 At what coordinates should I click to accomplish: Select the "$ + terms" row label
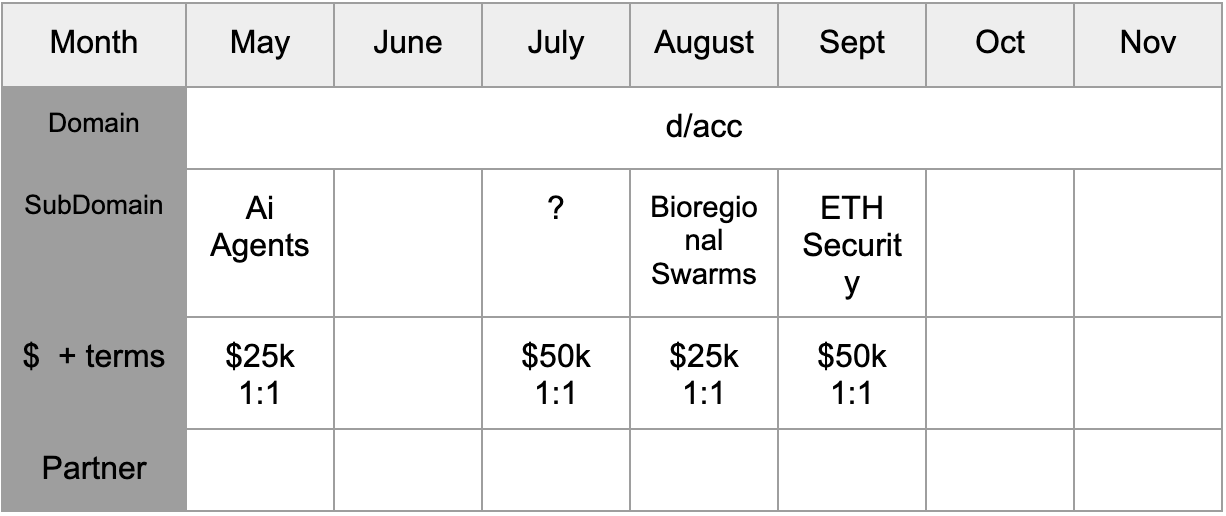(x=93, y=356)
